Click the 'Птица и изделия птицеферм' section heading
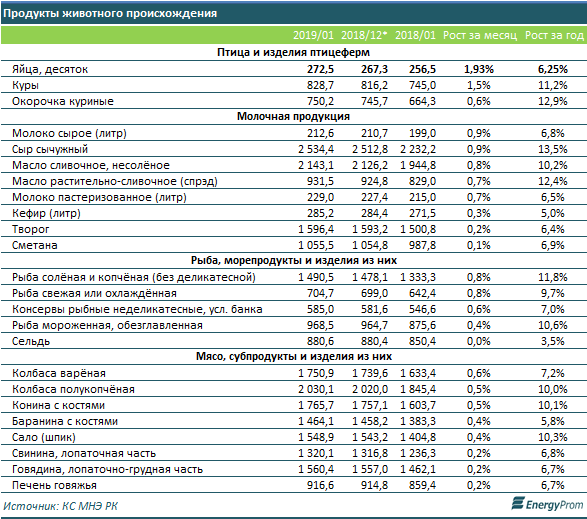Image resolution: width=587 pixels, height=519 pixels. tap(294, 52)
